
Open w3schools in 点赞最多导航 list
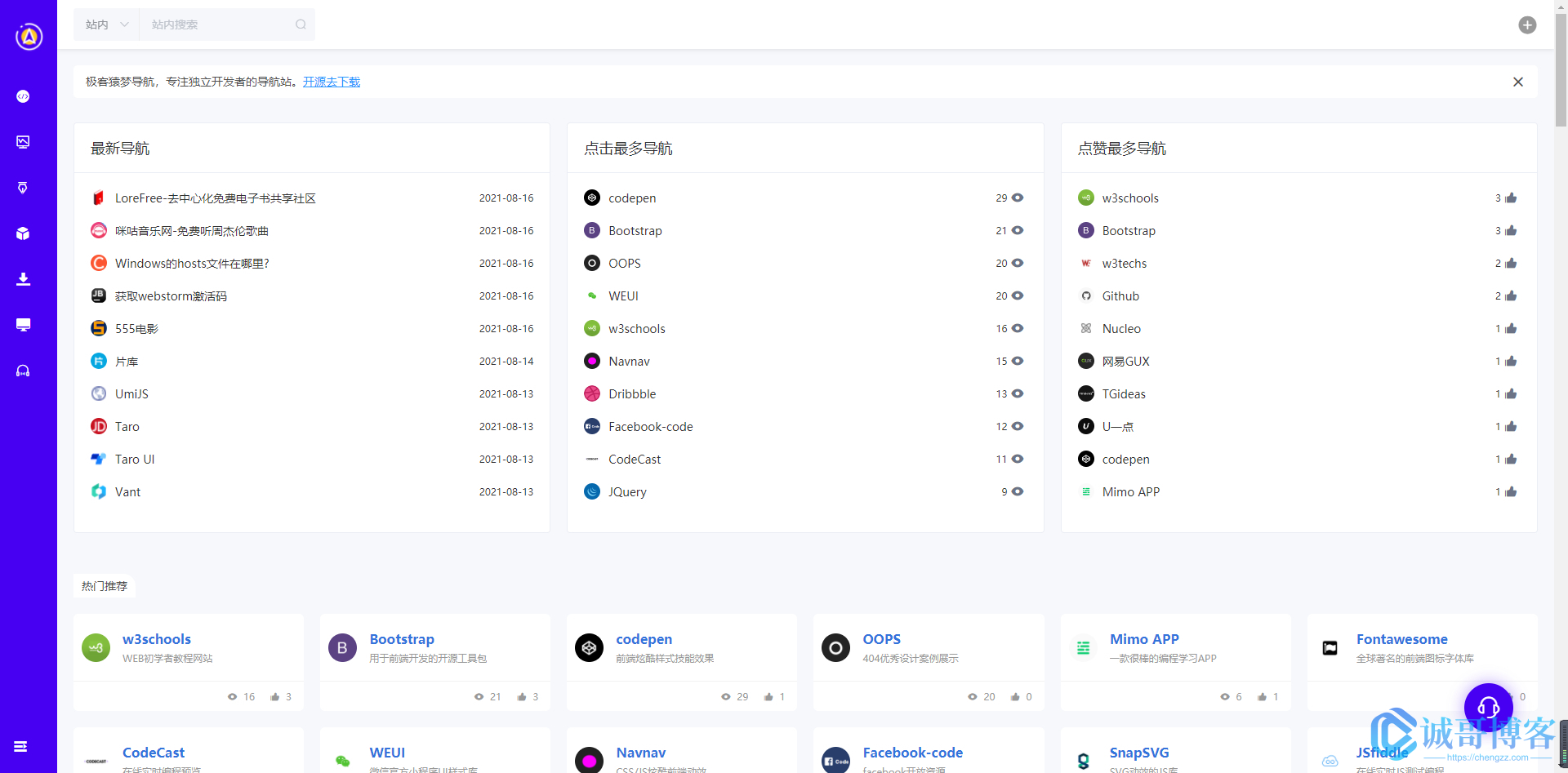1130,198
